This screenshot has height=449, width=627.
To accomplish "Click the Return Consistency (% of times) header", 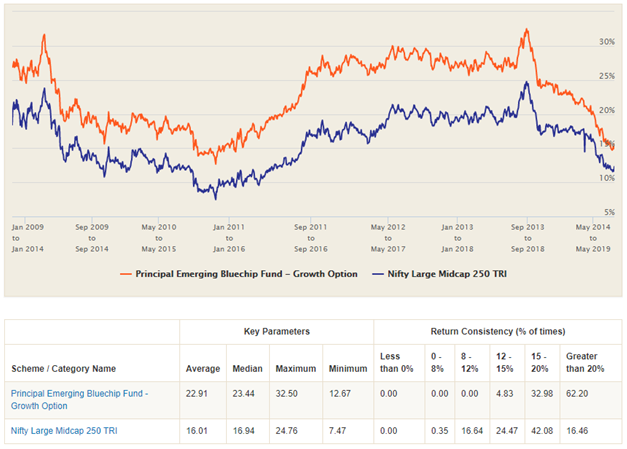I will tap(497, 329).
